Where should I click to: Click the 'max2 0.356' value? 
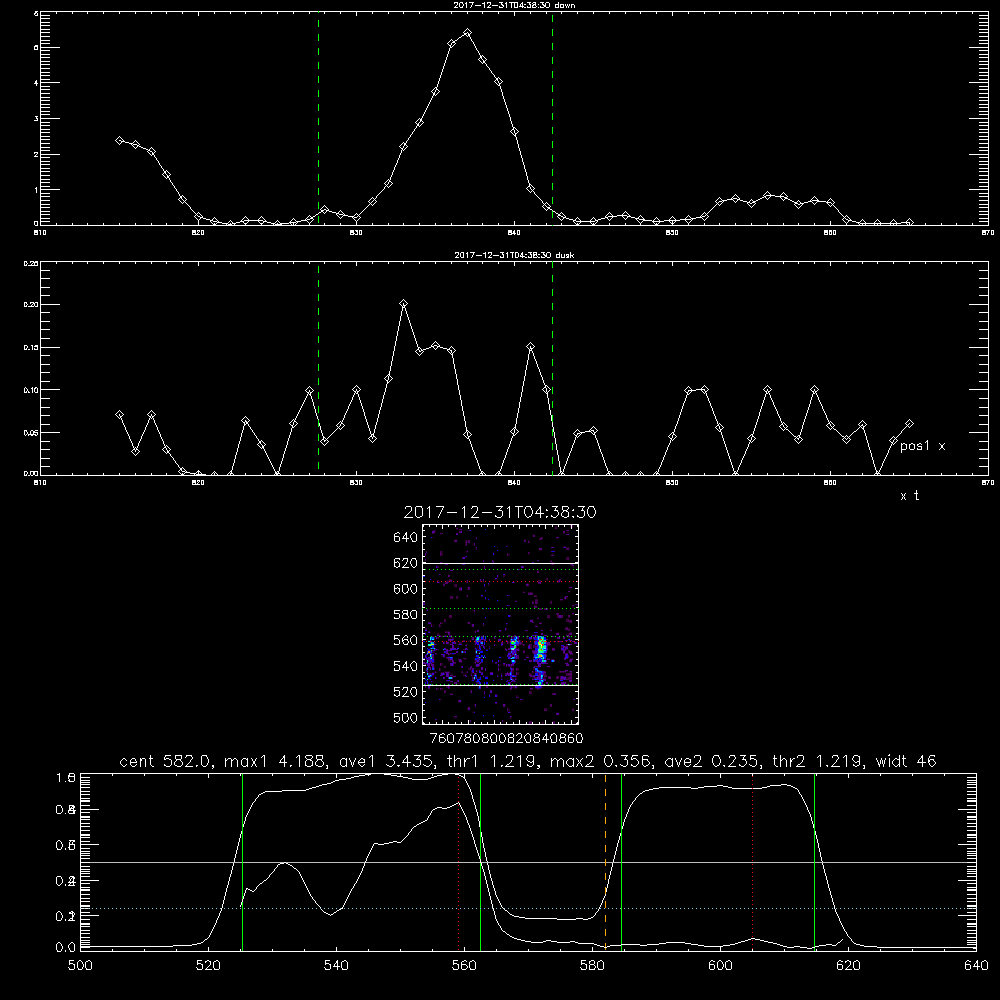click(599, 761)
